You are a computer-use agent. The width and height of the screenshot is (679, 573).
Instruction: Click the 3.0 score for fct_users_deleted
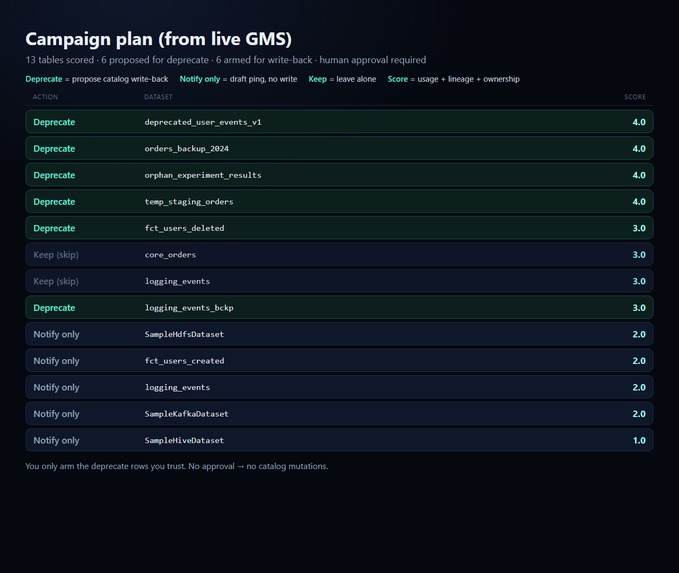tap(639, 228)
